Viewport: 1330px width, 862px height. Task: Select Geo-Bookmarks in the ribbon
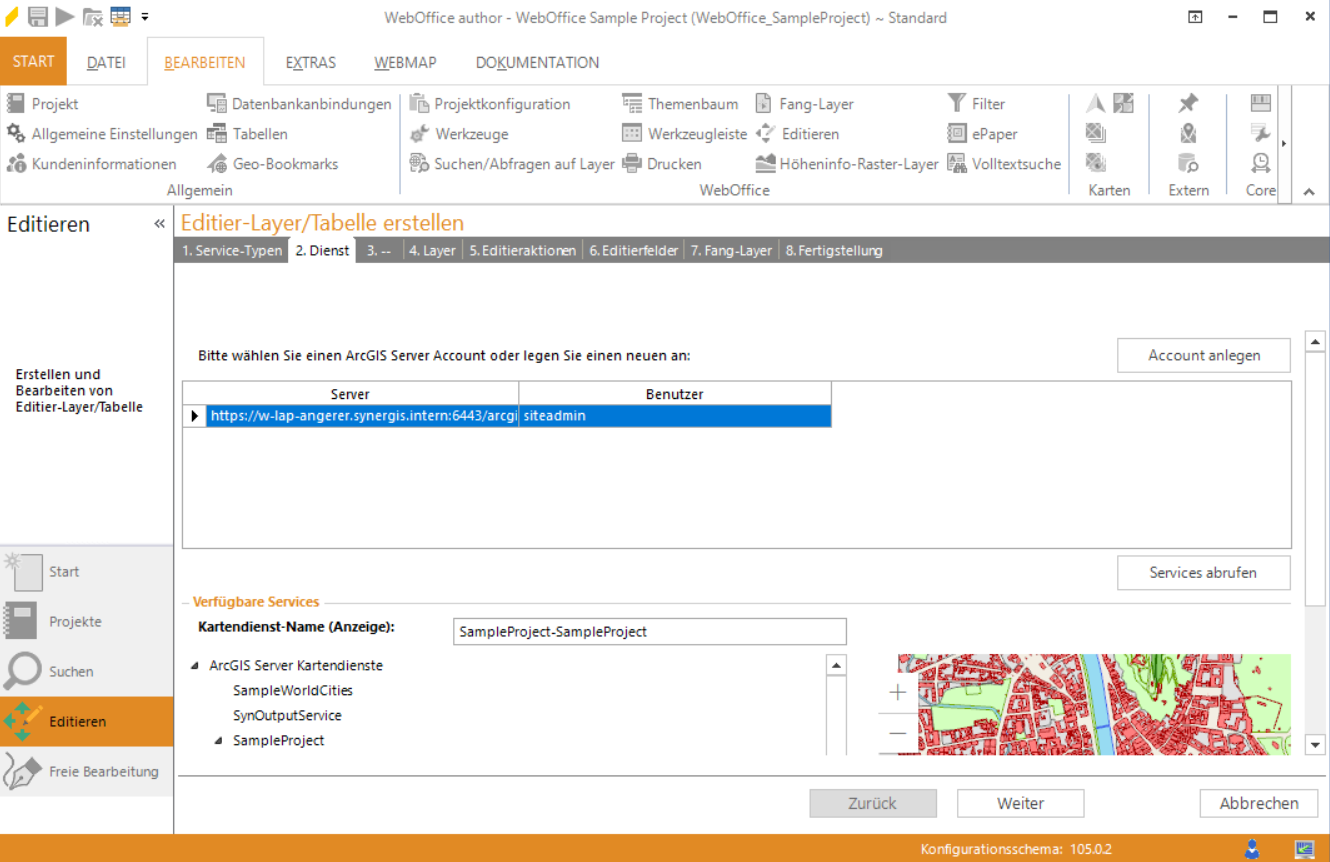pos(273,164)
